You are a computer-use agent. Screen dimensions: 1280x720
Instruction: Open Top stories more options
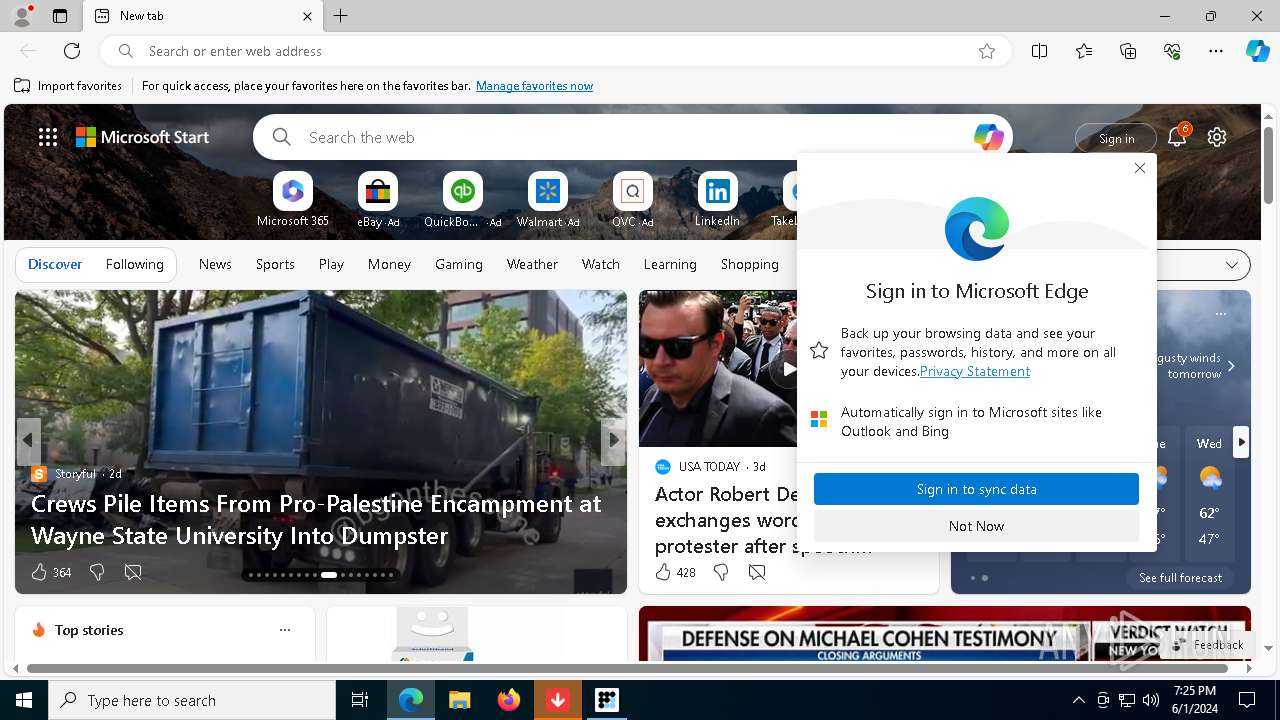(x=285, y=630)
